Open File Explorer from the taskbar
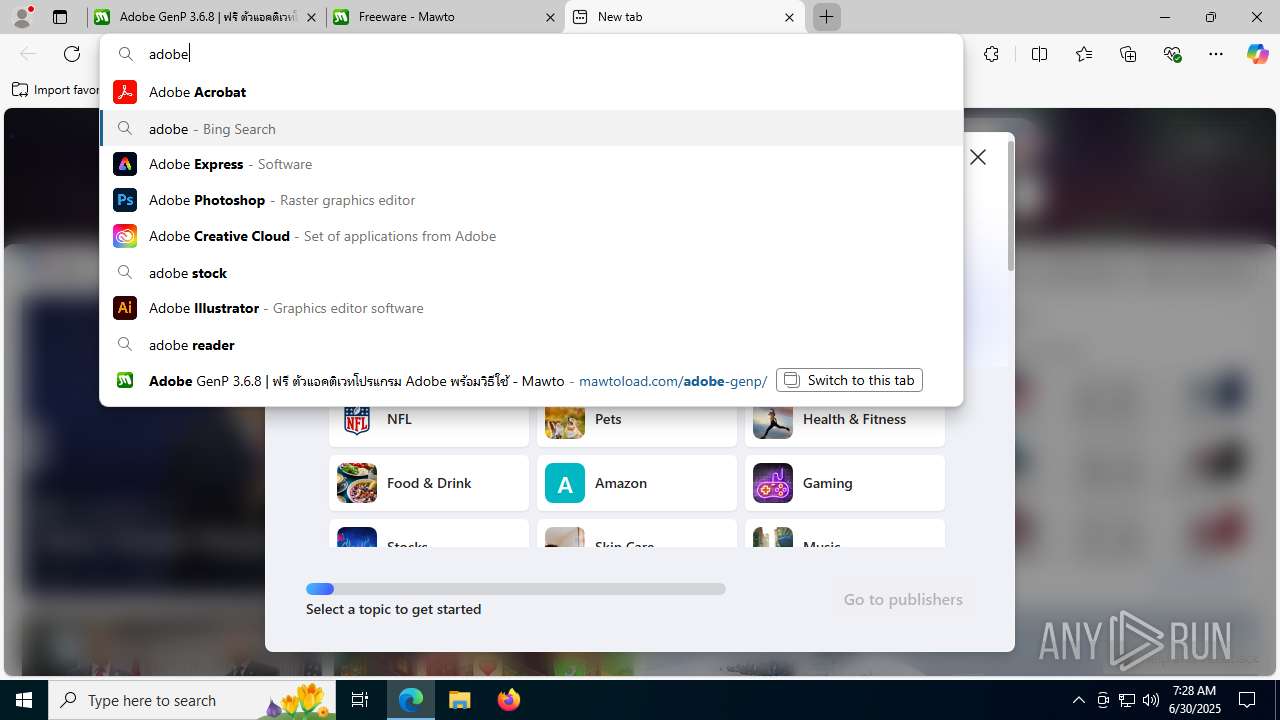 (459, 700)
